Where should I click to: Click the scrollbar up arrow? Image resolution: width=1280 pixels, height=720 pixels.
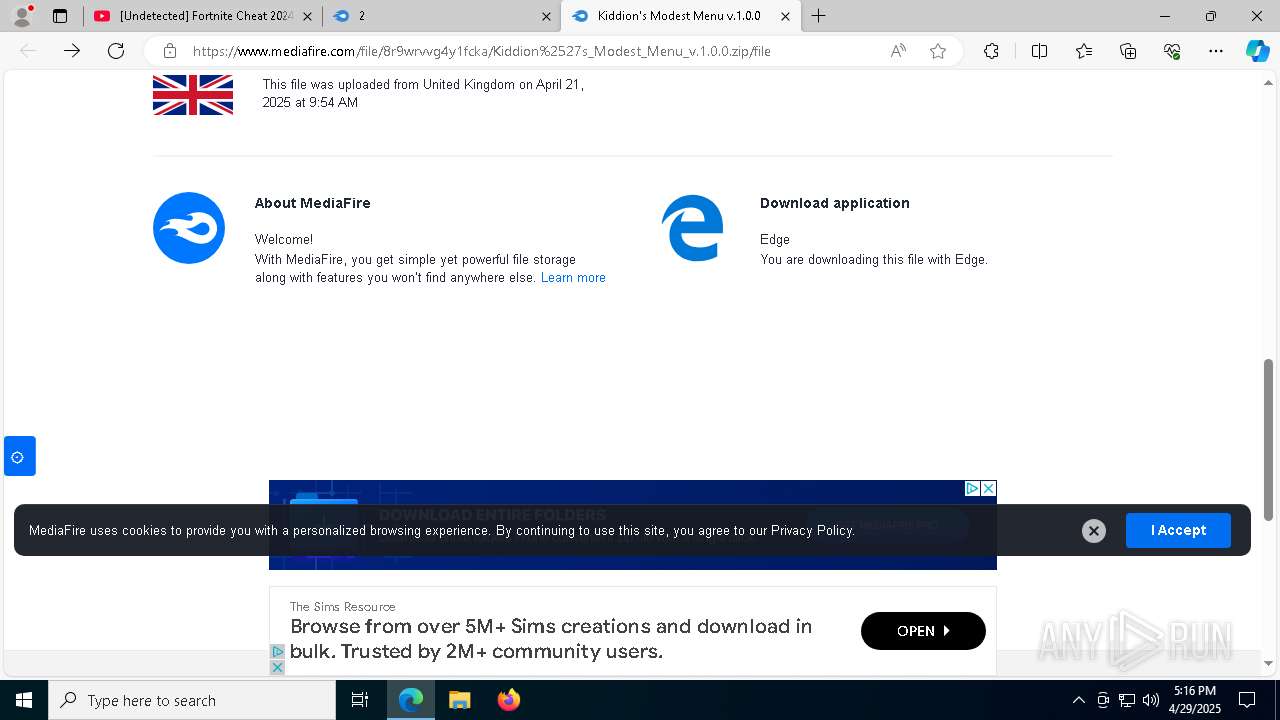click(x=1268, y=81)
